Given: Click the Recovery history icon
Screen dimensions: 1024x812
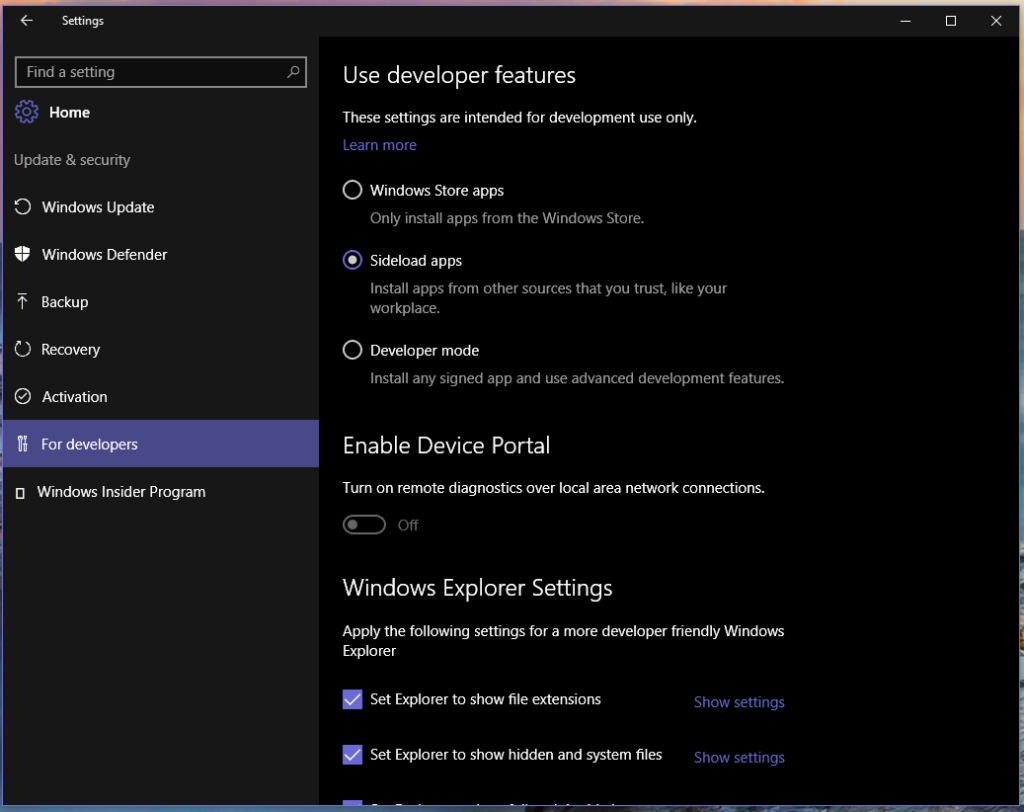Looking at the screenshot, I should (x=23, y=349).
